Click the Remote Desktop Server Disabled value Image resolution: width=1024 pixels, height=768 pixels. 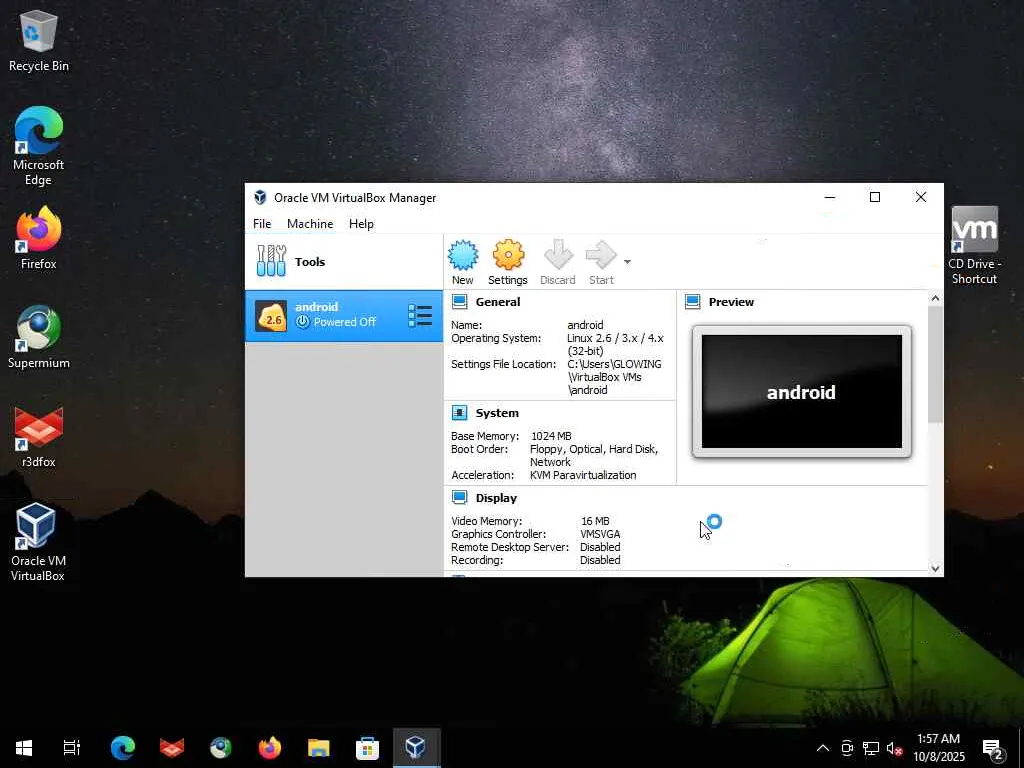tap(600, 547)
